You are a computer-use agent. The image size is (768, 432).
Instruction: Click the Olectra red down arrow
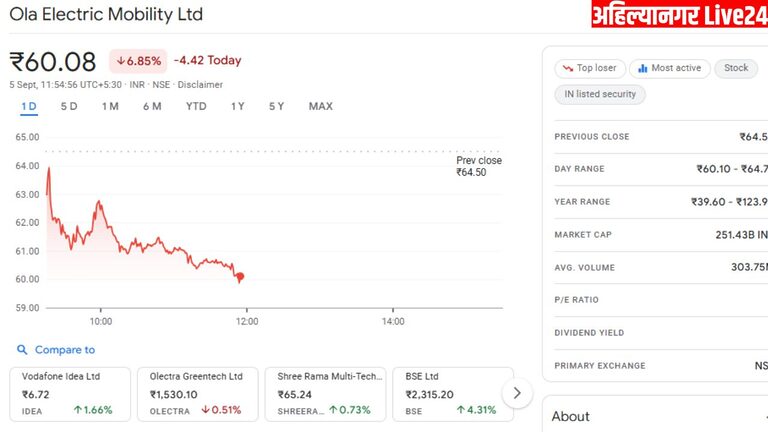coord(205,410)
